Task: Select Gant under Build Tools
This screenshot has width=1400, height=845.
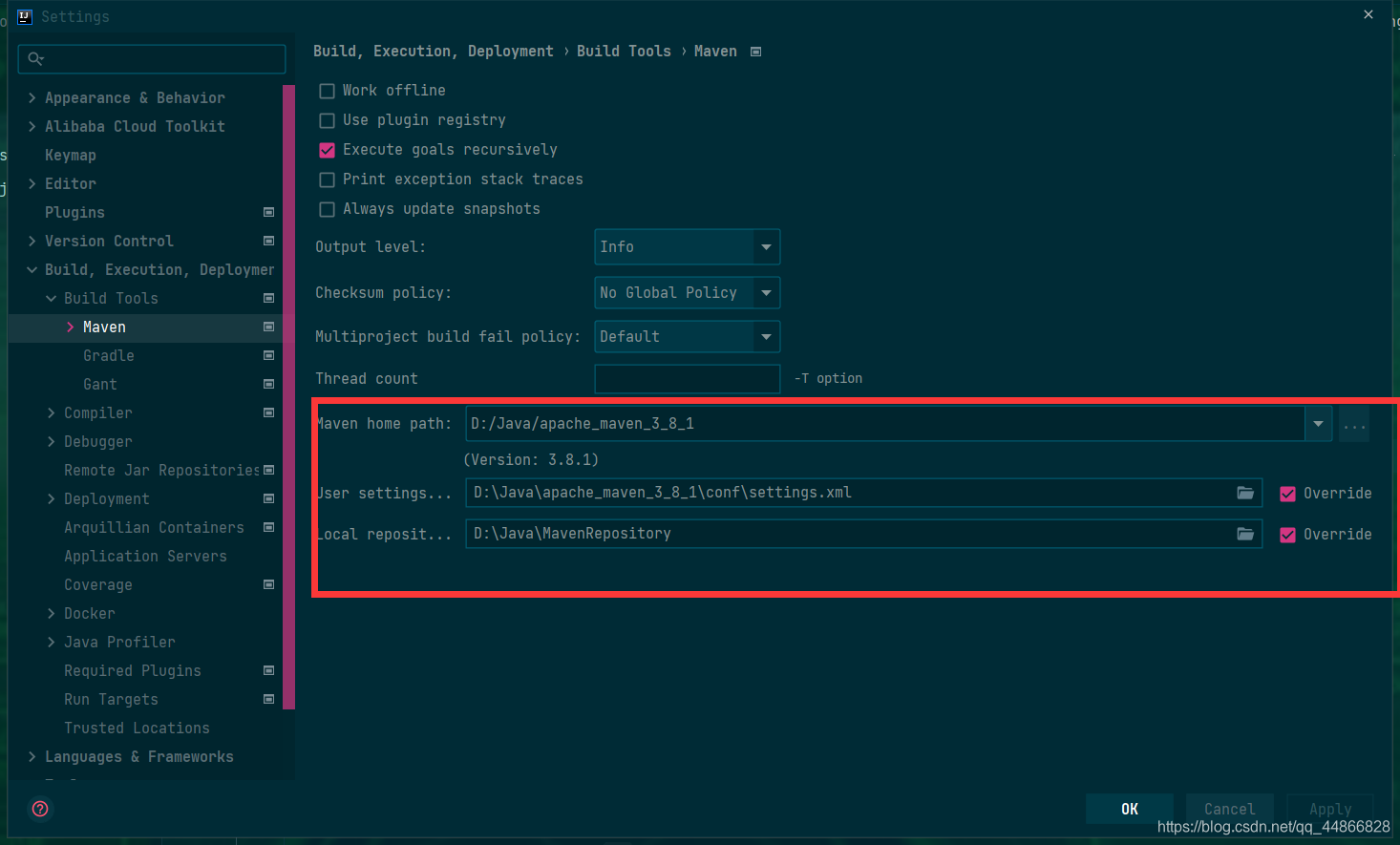Action: [x=100, y=384]
